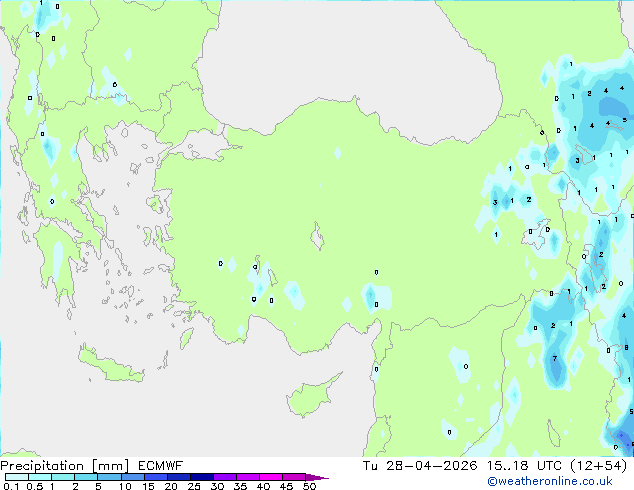This screenshot has height=490, width=634.
Task: Click the 35–40 mm legend swatch
Action: click(x=247, y=477)
